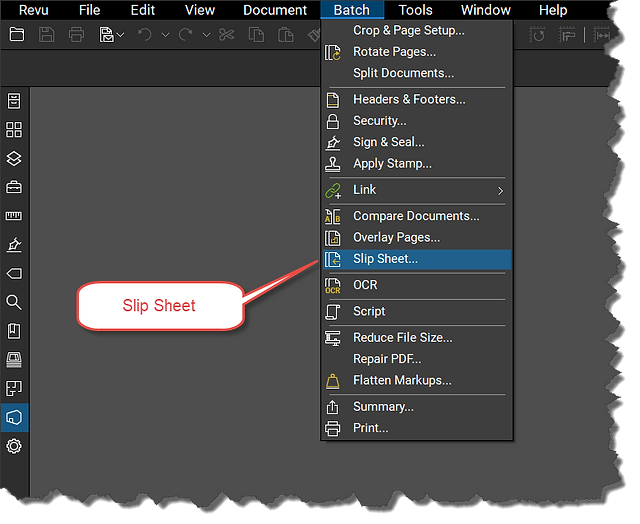Open the Tool Chest panel icon
This screenshot has width=640, height=524.
[x=14, y=187]
